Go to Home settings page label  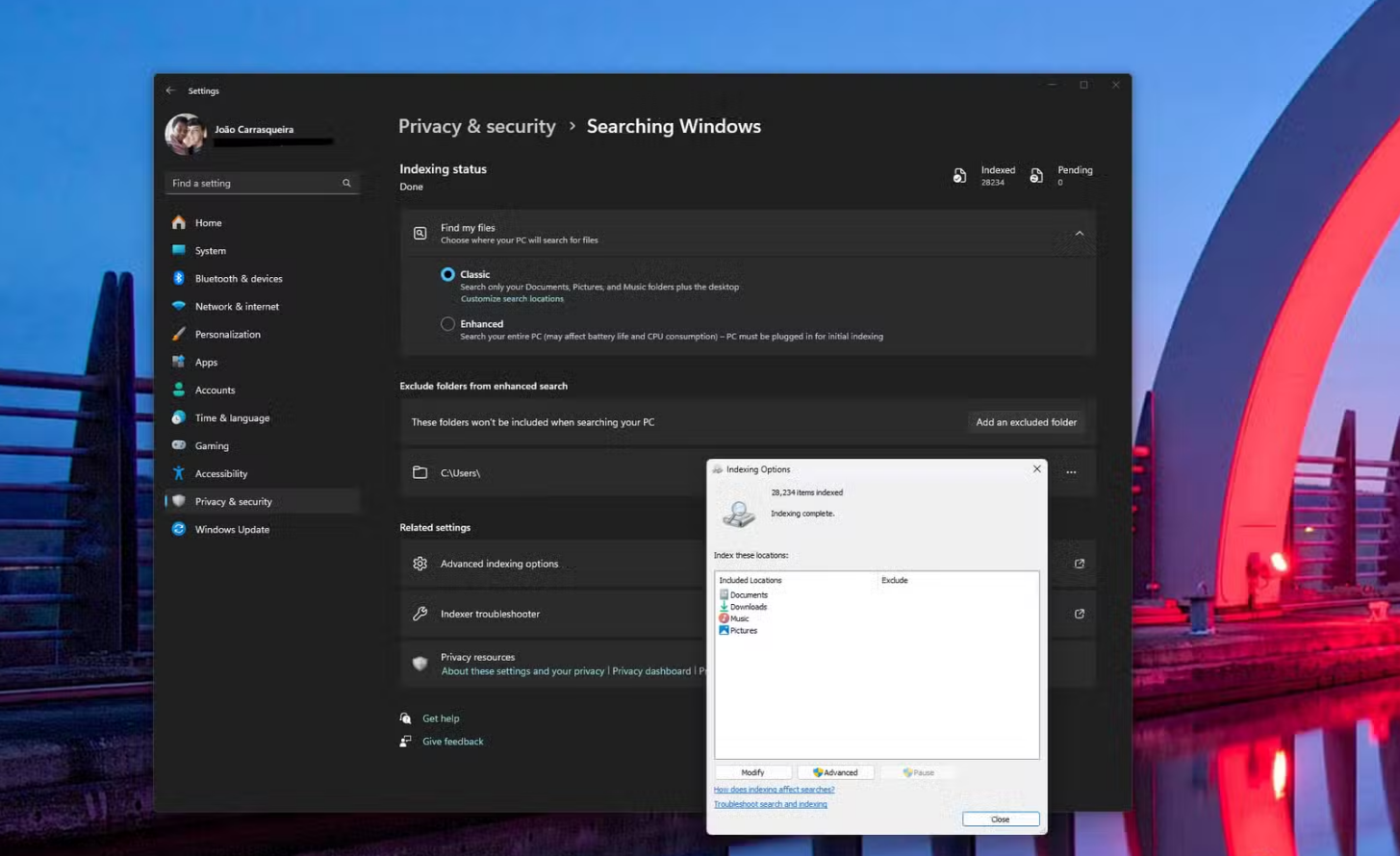pos(208,222)
